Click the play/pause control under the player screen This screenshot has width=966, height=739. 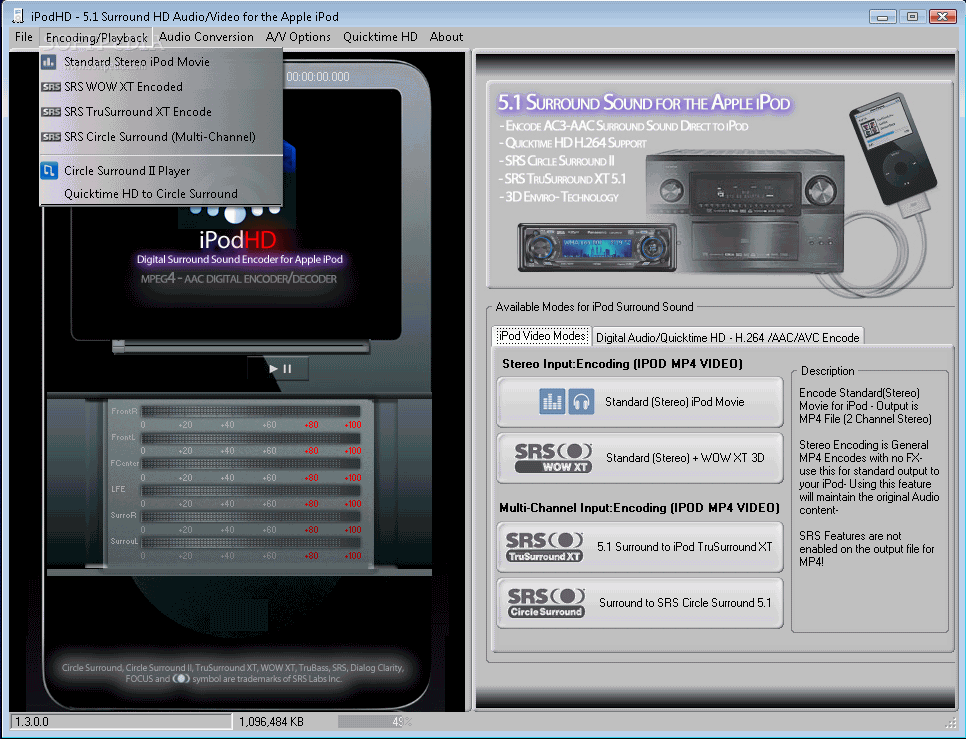(x=279, y=369)
